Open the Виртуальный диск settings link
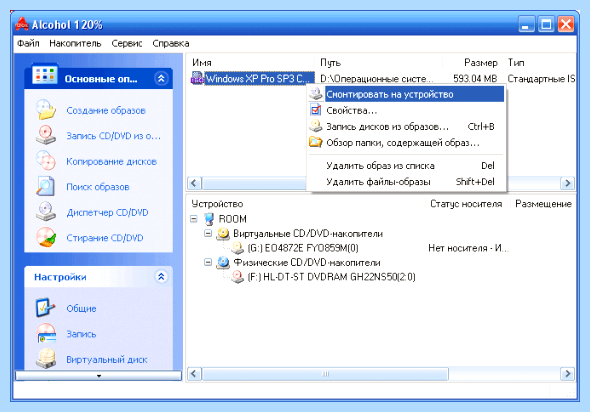 click(x=106, y=359)
